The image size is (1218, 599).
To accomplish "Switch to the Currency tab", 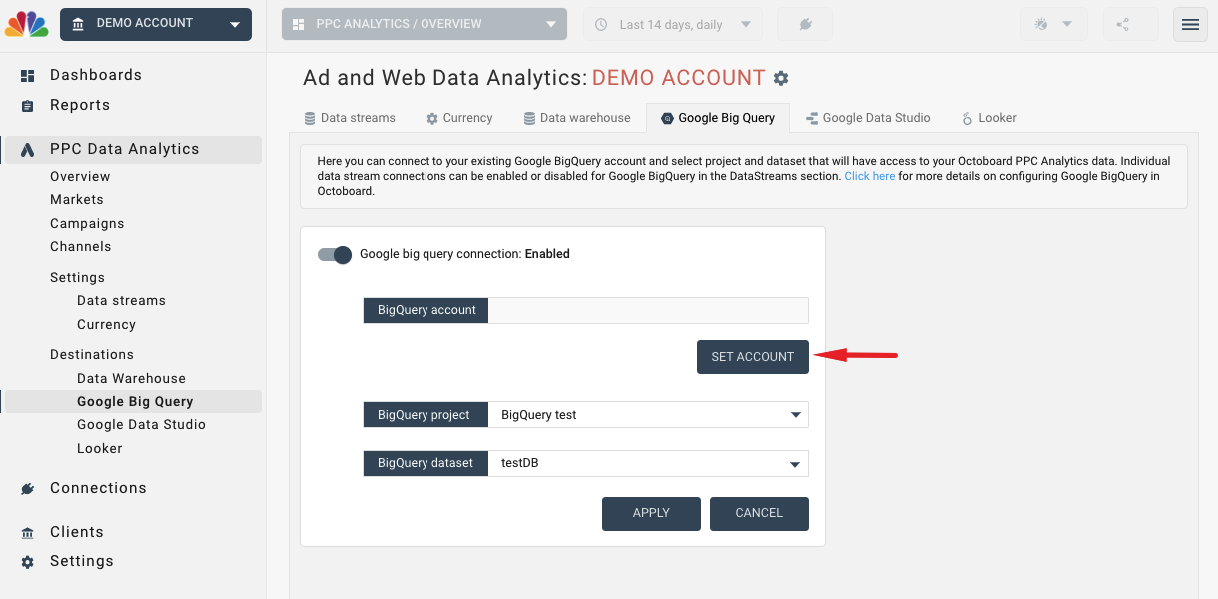I will [x=459, y=118].
